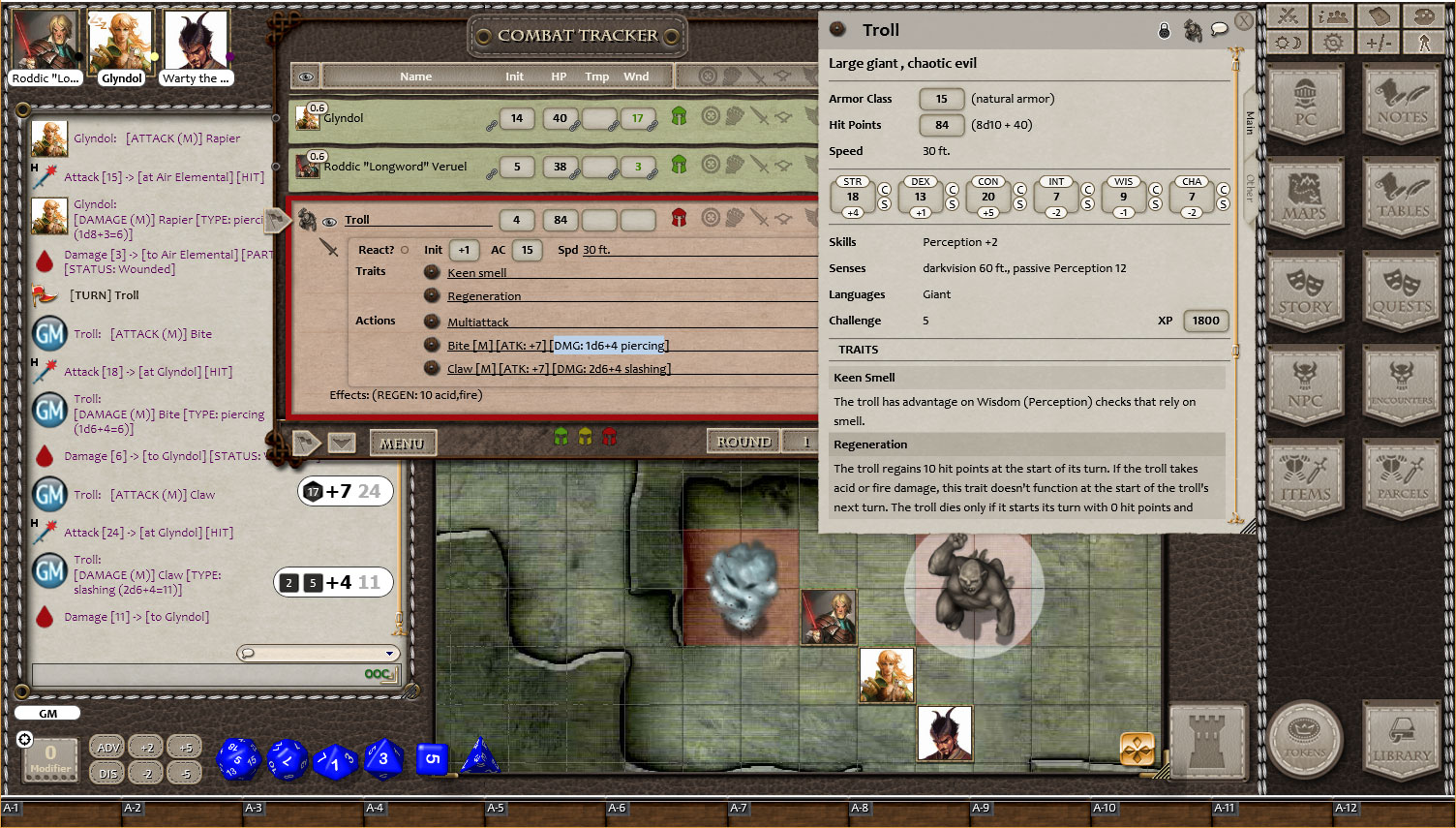The width and height of the screenshot is (1456, 828).
Task: Open the Encounters sidebar bookmark
Action: point(1401,384)
